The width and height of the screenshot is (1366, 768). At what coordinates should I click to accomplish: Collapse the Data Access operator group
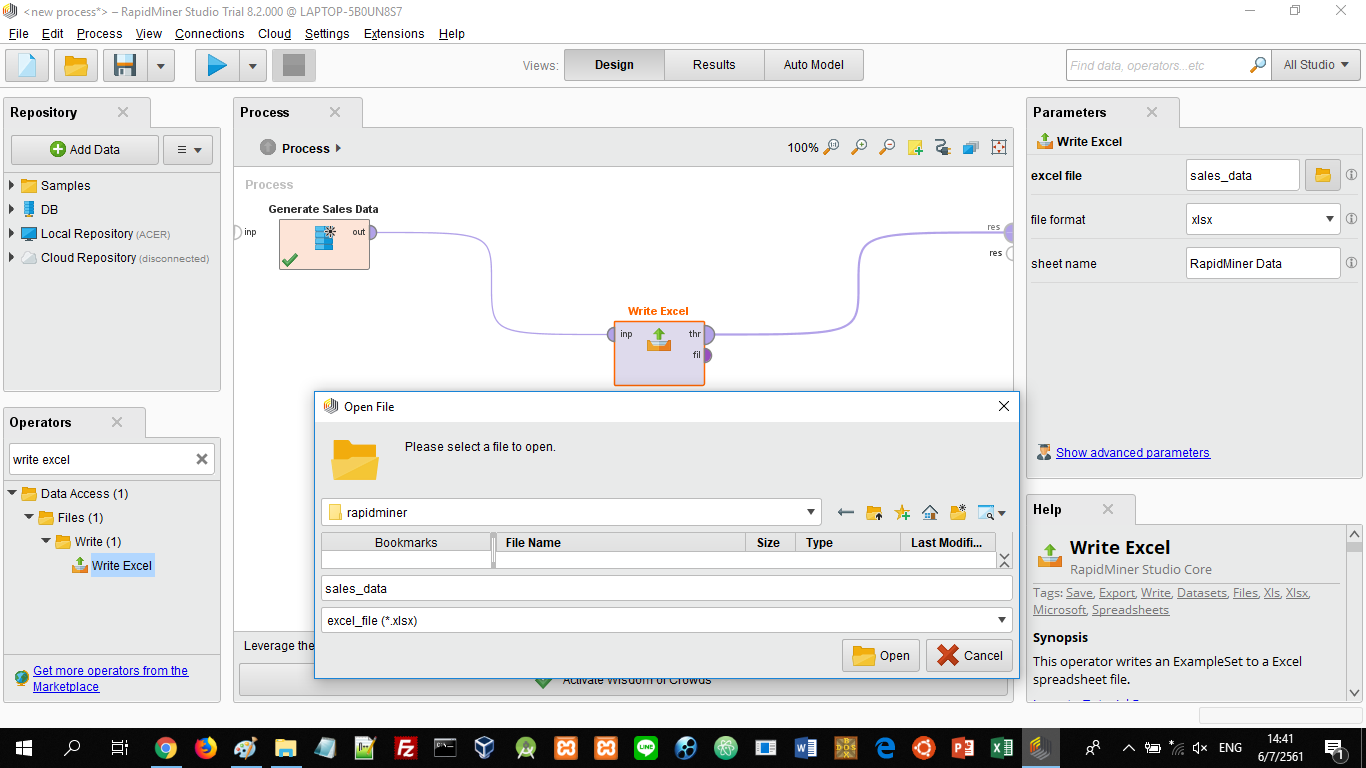(13, 493)
